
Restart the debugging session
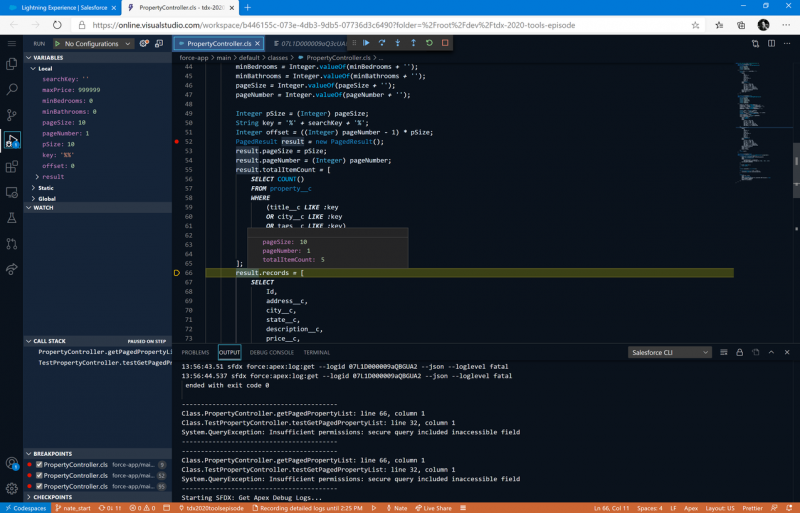429,43
